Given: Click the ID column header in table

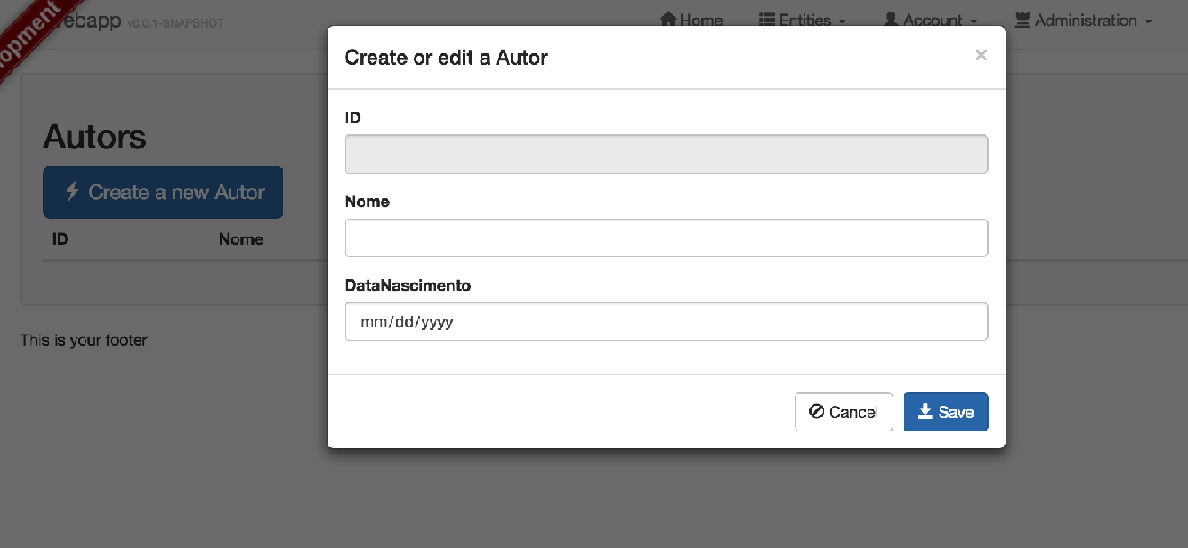Looking at the screenshot, I should click(x=60, y=240).
